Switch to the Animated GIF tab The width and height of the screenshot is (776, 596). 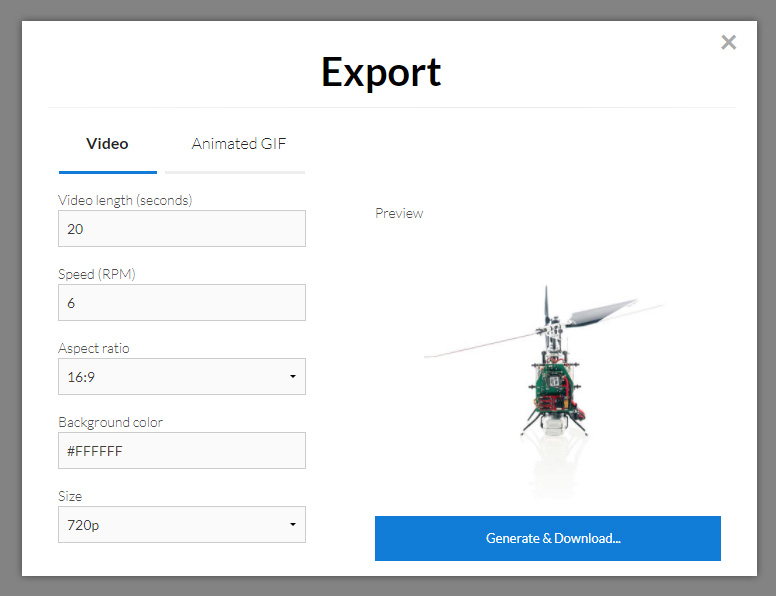238,144
